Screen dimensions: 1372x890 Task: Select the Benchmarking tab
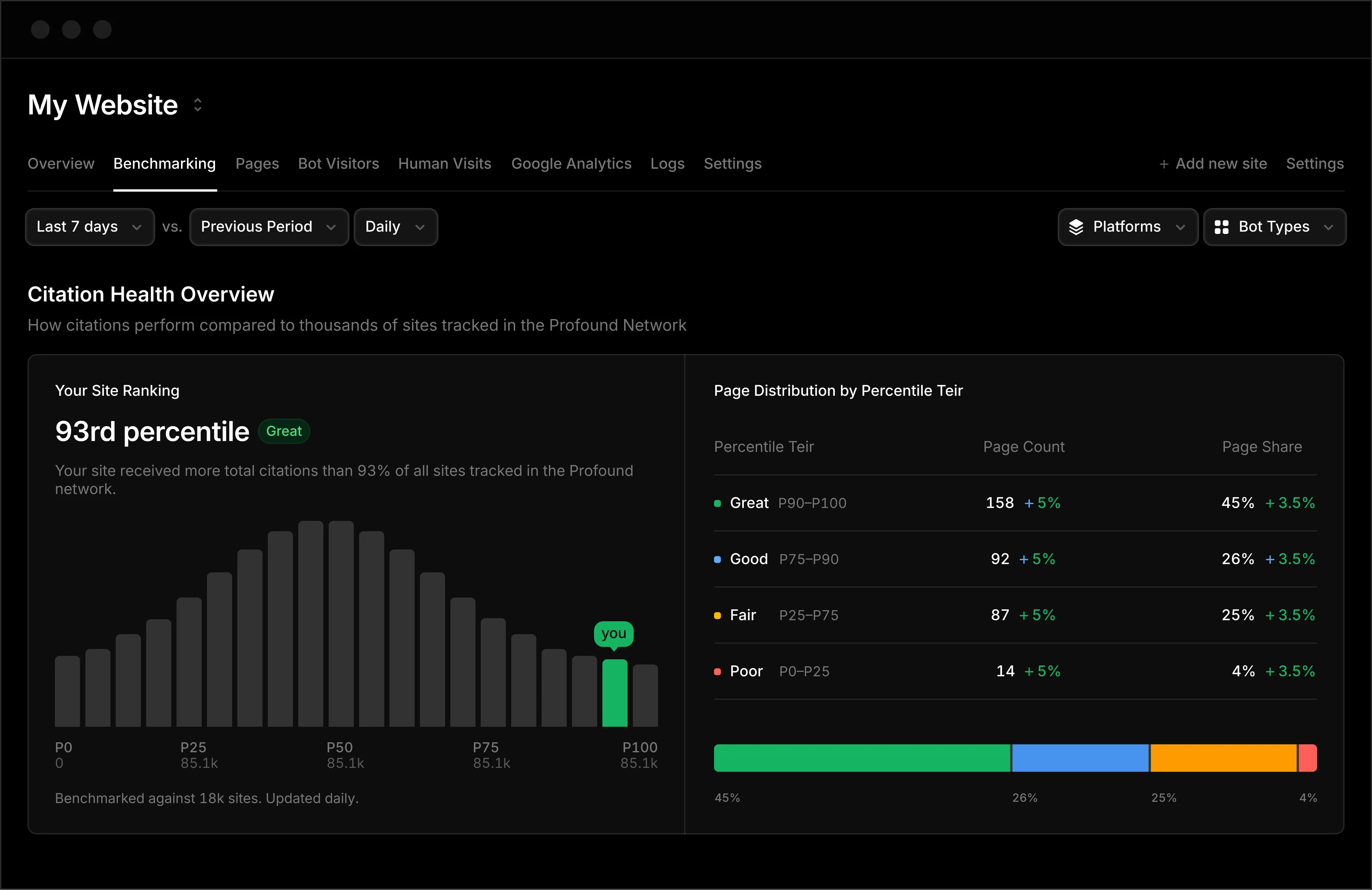point(165,164)
